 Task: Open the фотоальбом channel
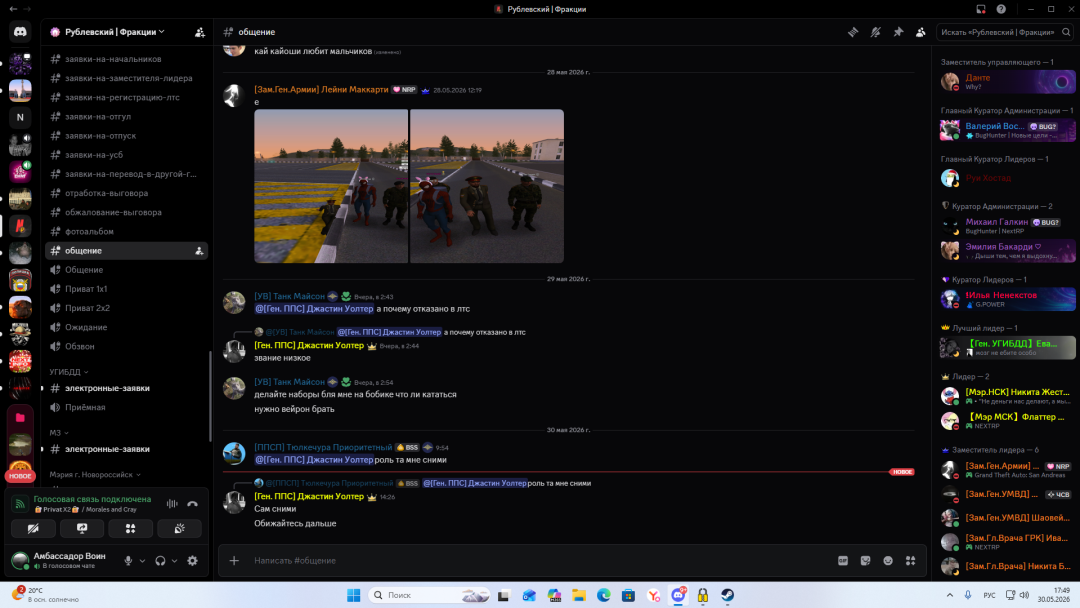[x=126, y=231]
